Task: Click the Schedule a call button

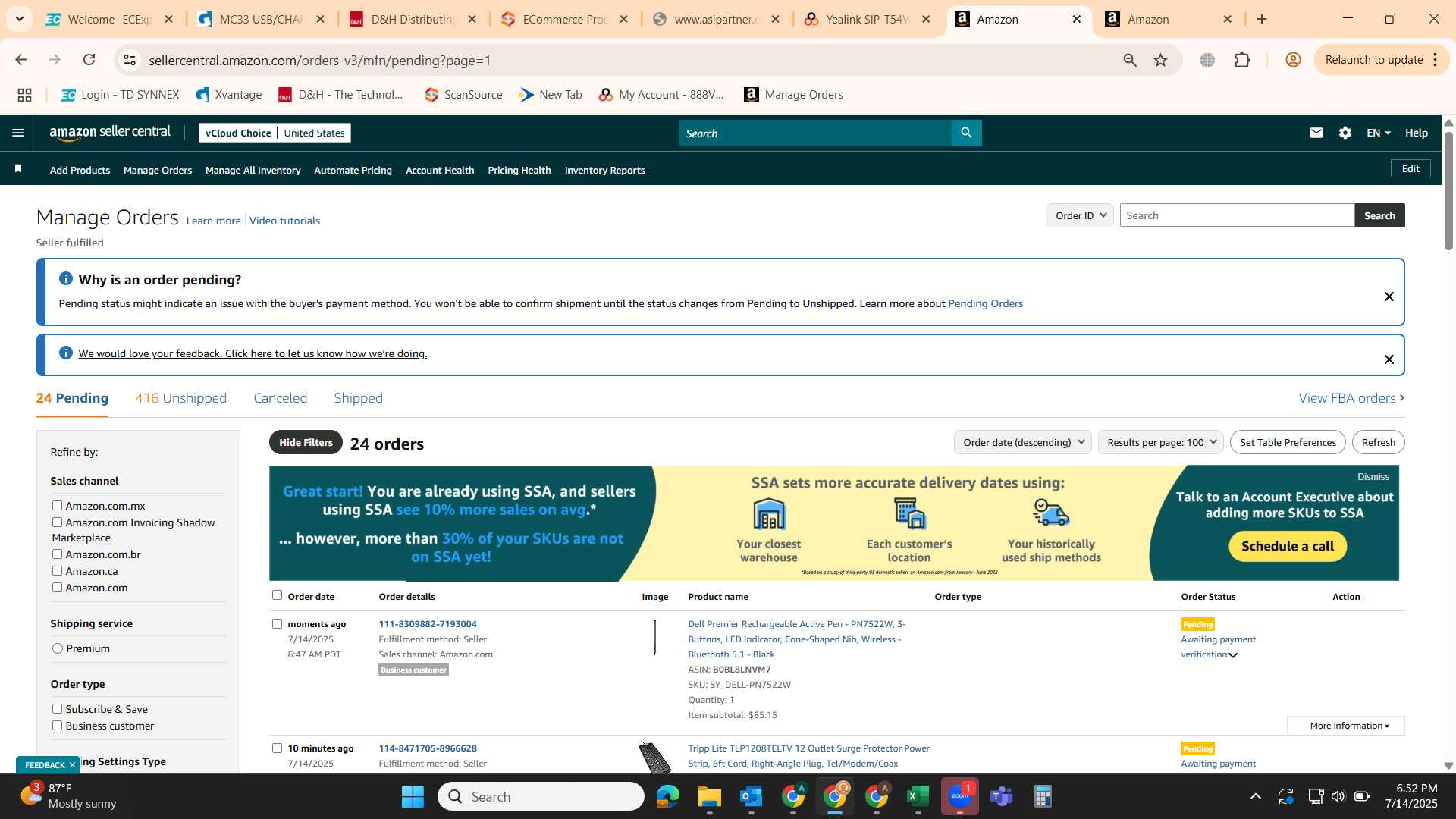Action: (x=1287, y=546)
